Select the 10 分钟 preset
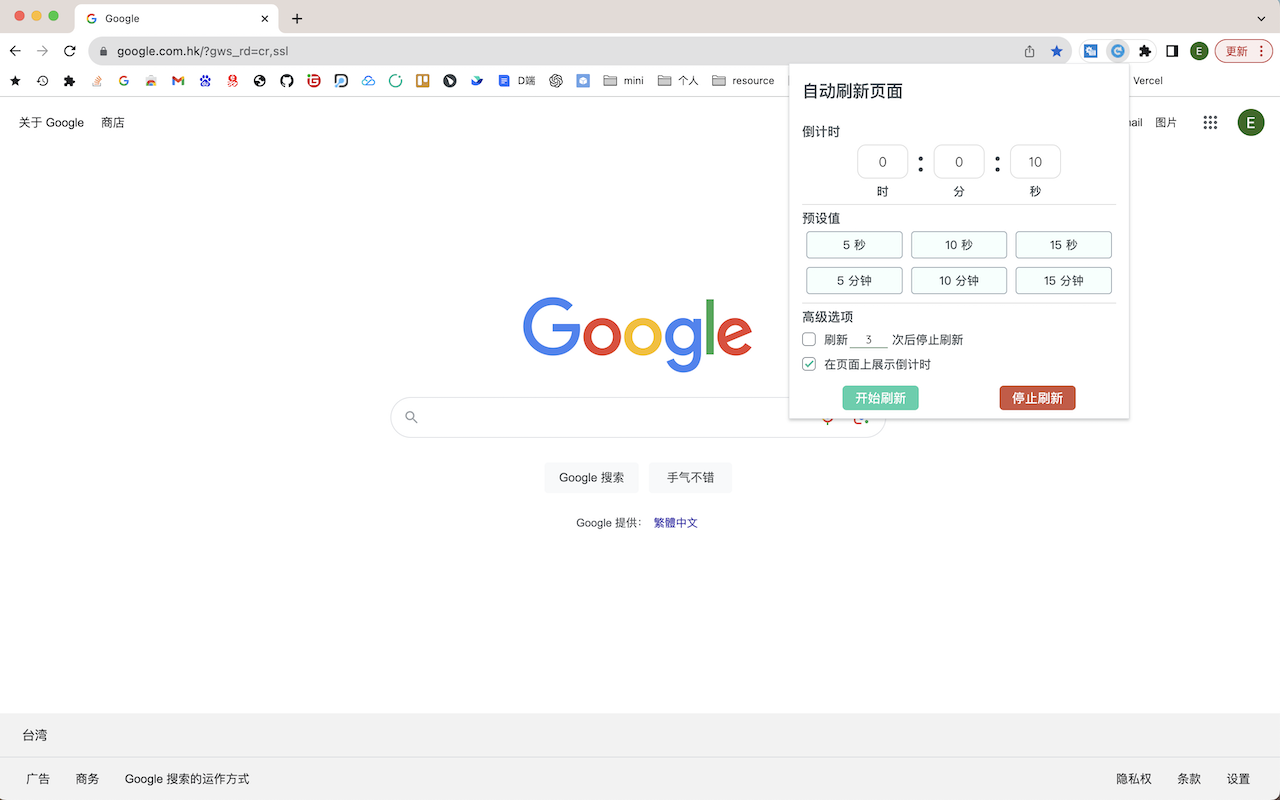This screenshot has width=1280, height=800. click(x=959, y=281)
